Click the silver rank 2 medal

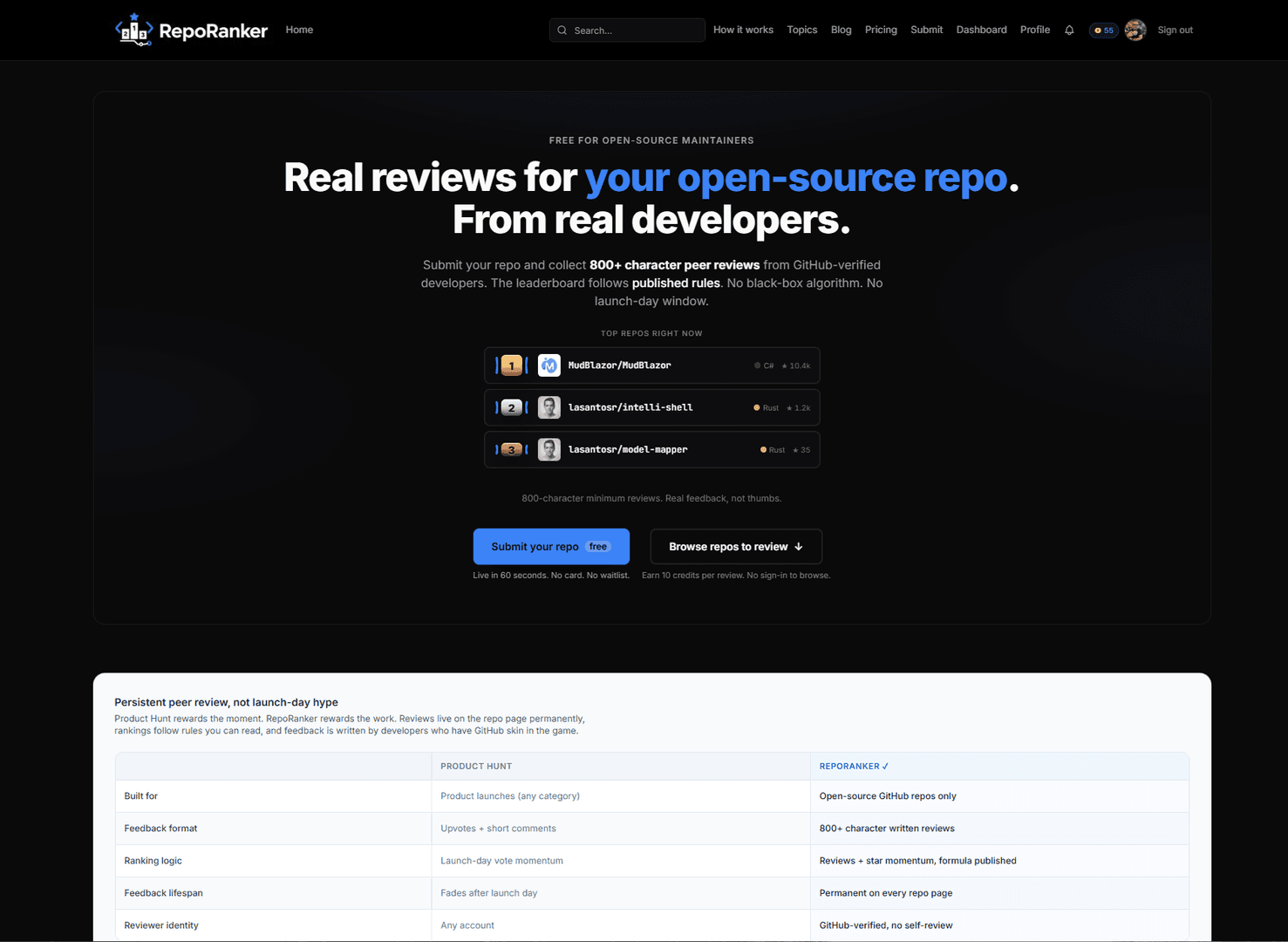512,407
